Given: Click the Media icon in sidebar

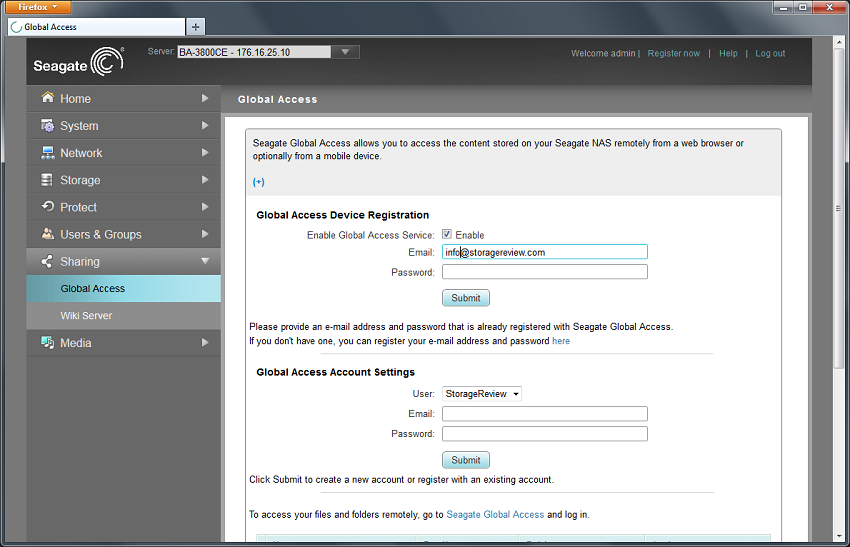Looking at the screenshot, I should [x=48, y=342].
